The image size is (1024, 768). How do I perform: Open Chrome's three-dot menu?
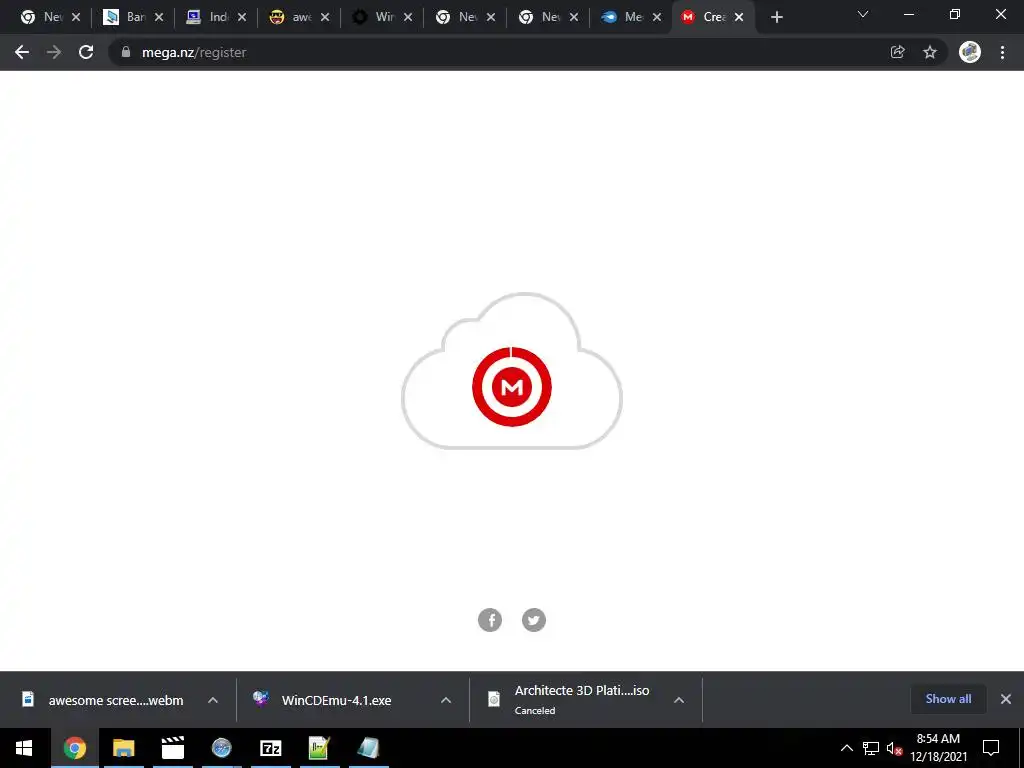click(x=1002, y=52)
